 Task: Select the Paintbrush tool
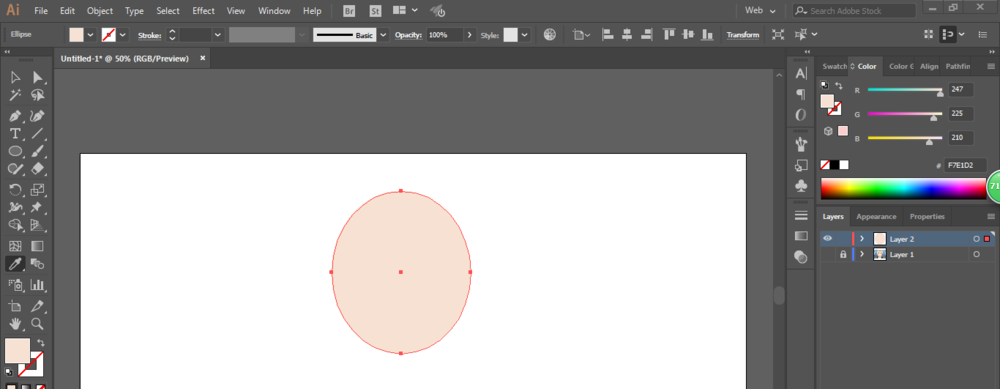point(37,152)
